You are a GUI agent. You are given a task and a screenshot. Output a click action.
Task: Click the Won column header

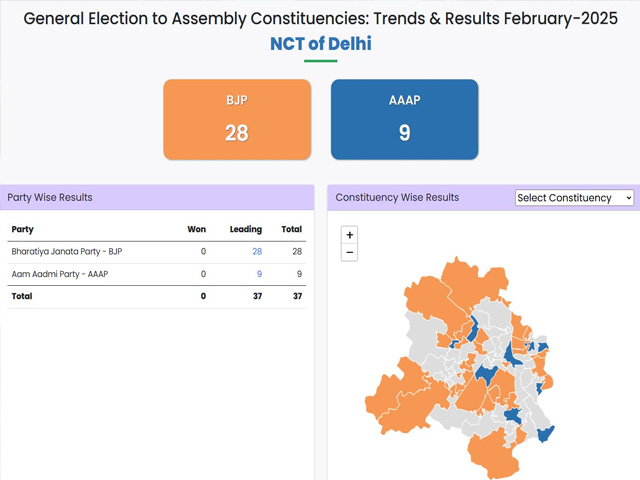pos(197,229)
